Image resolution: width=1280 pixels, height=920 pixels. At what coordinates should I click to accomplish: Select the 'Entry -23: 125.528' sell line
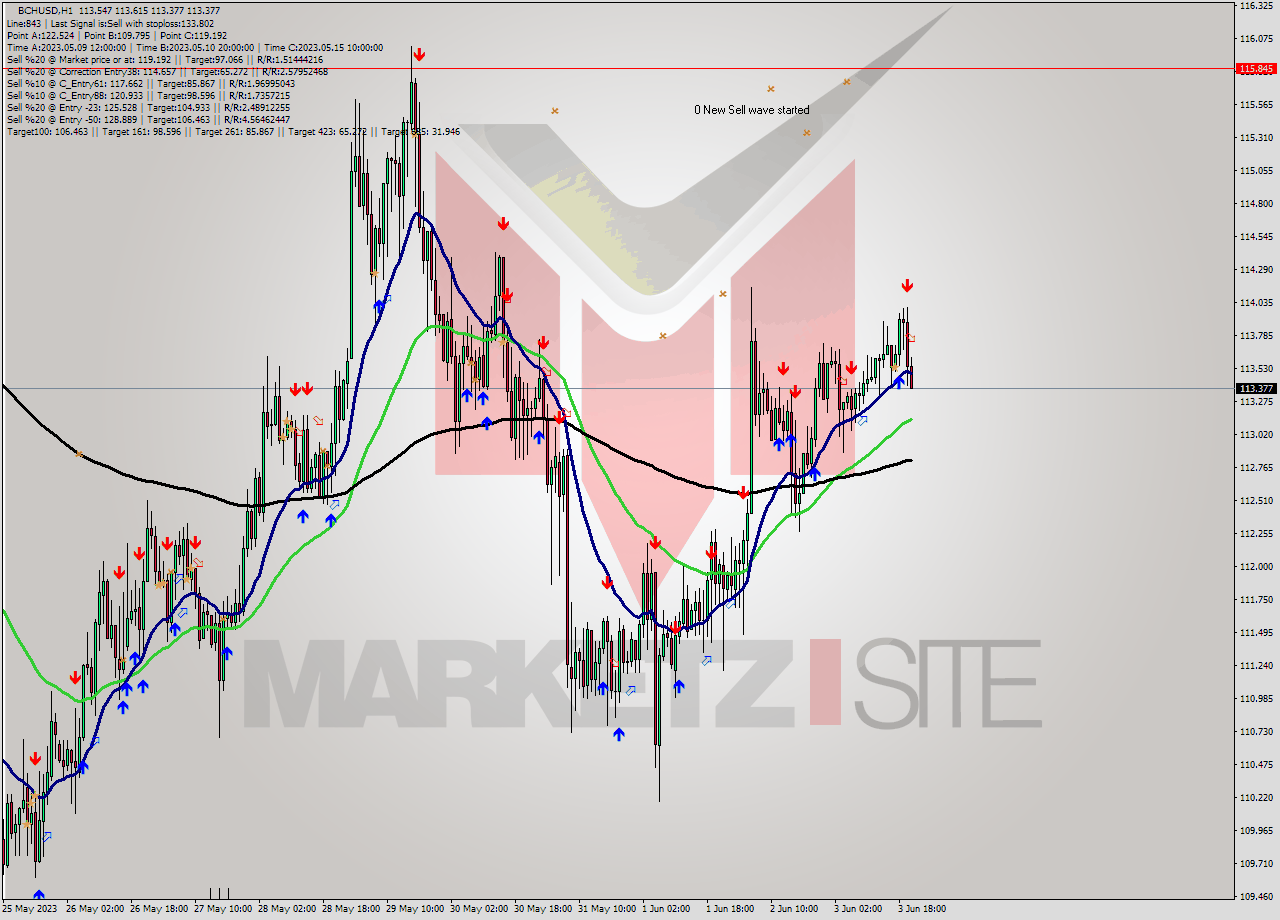148,107
